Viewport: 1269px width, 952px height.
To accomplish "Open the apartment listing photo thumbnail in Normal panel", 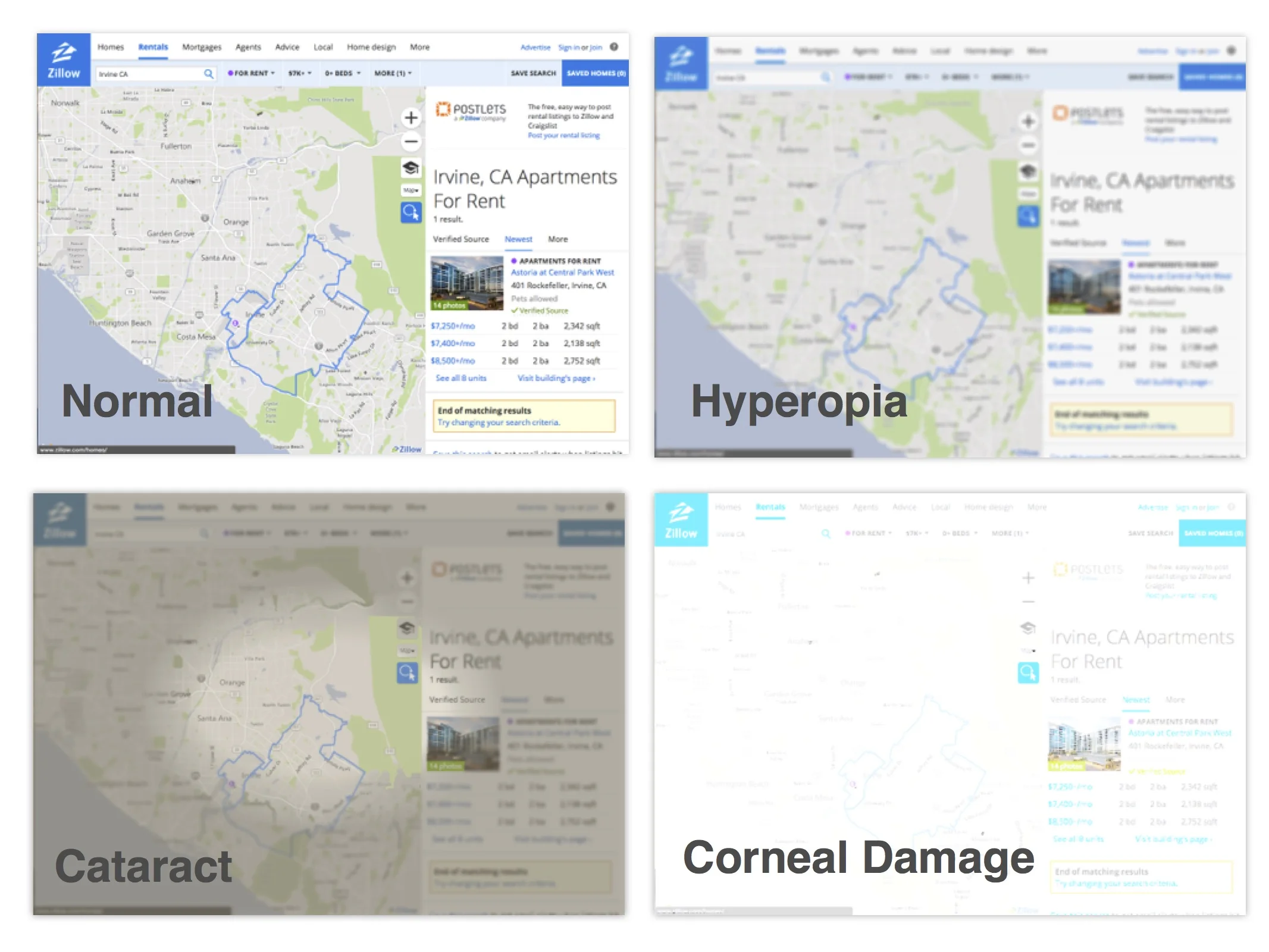I will 466,283.
